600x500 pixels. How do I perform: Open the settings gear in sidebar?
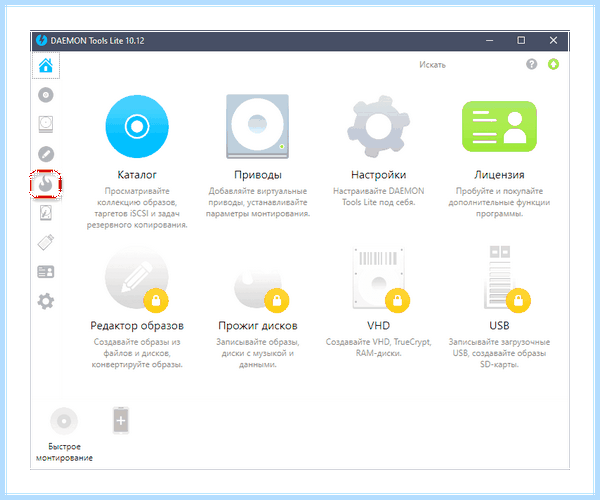(46, 301)
